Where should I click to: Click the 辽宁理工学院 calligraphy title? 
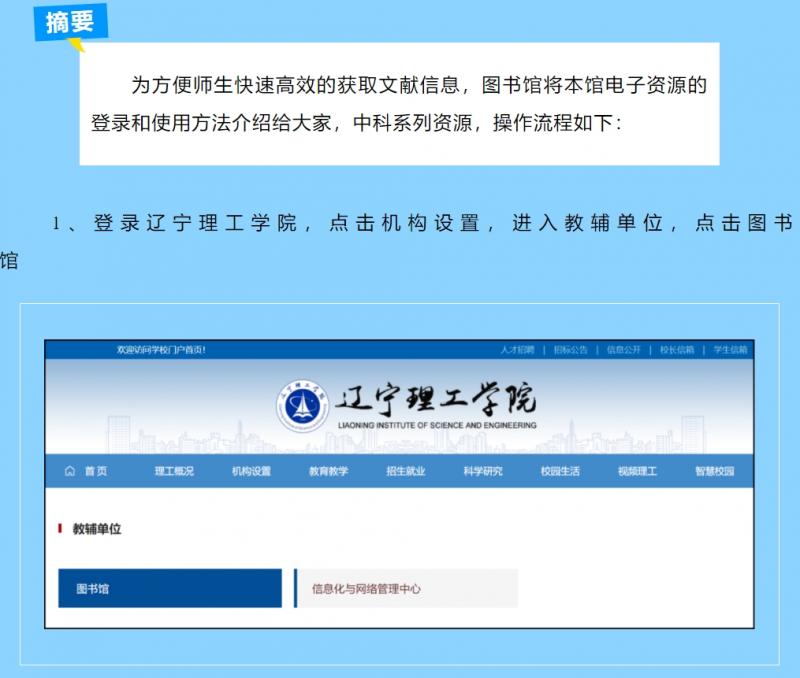(436, 398)
